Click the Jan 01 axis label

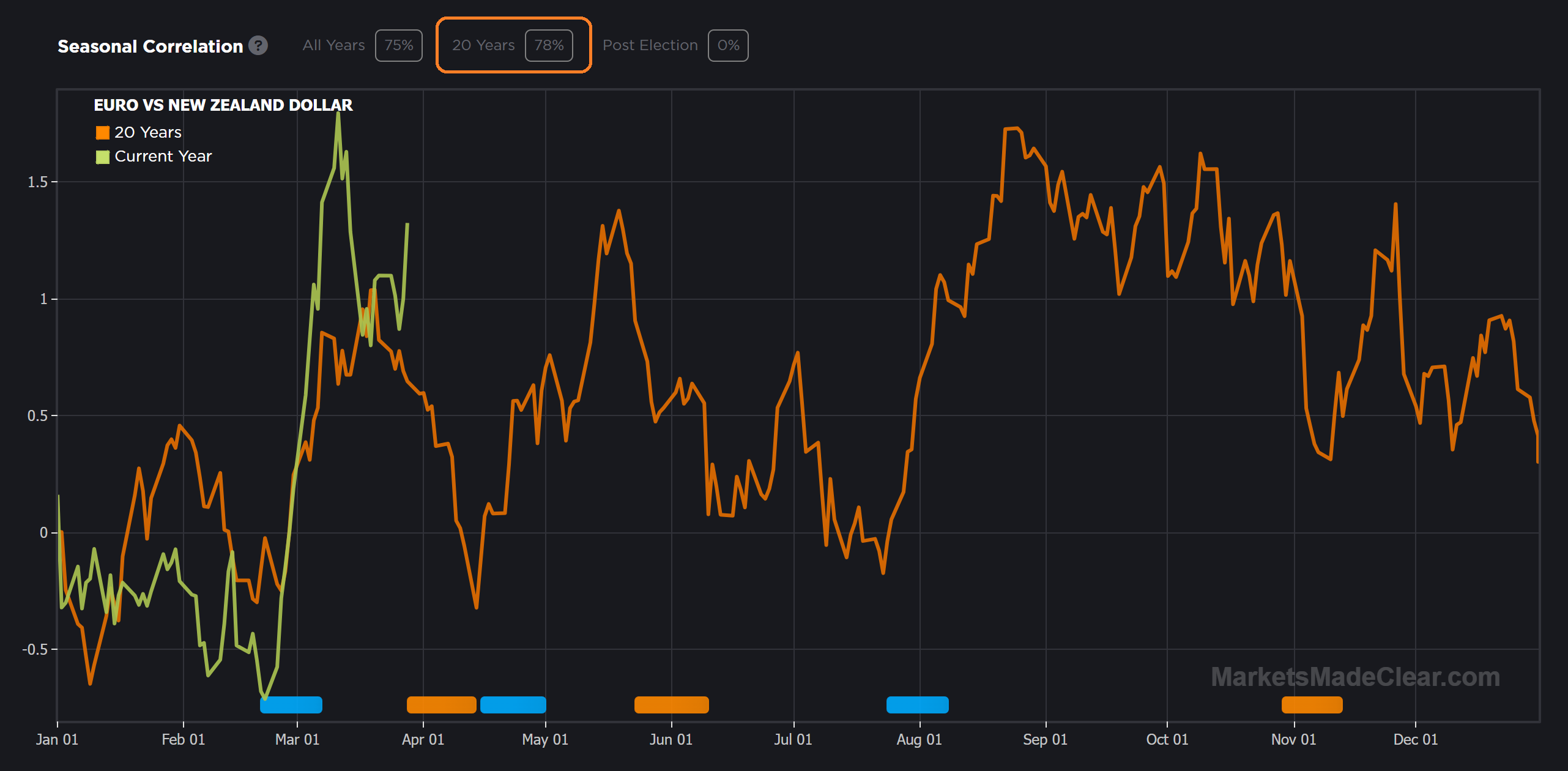[x=57, y=739]
